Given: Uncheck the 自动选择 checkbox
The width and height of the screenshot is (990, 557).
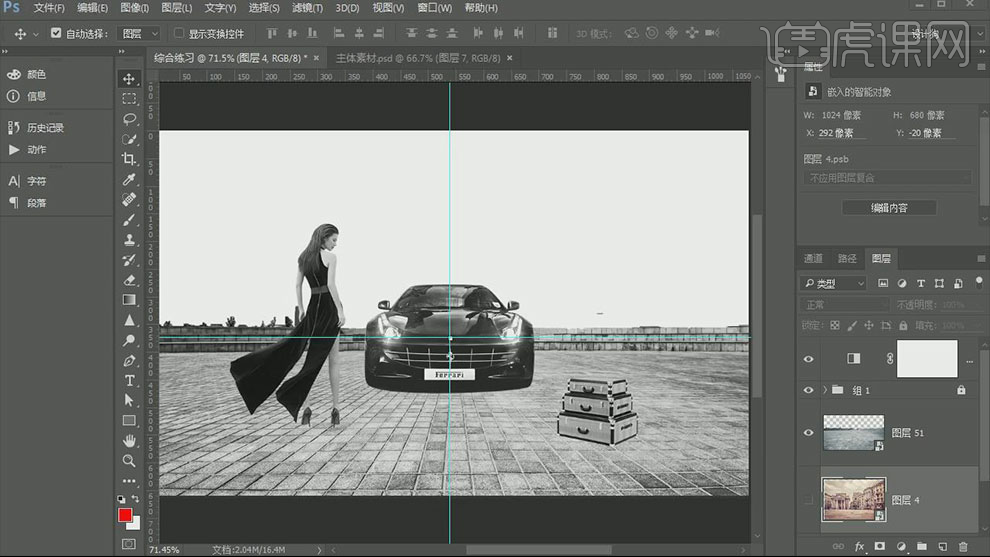Looking at the screenshot, I should tap(56, 33).
